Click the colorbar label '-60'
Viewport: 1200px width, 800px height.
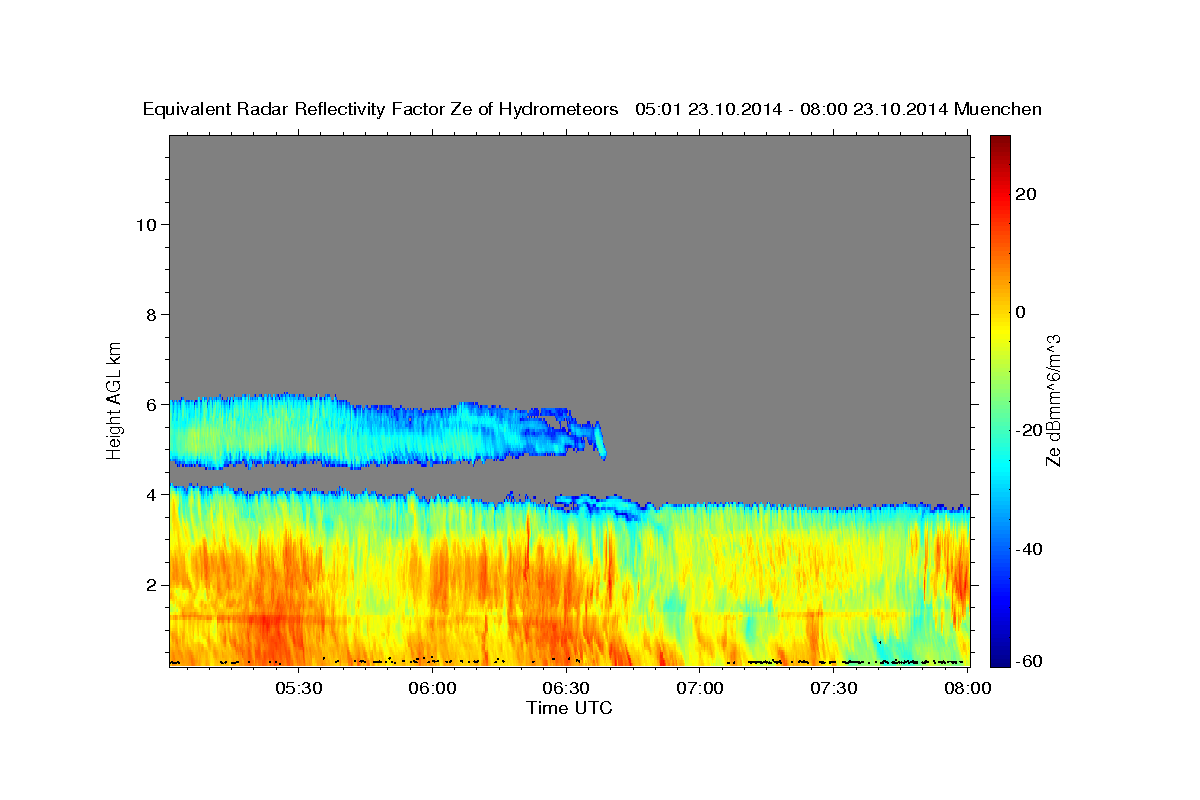tap(1029, 661)
